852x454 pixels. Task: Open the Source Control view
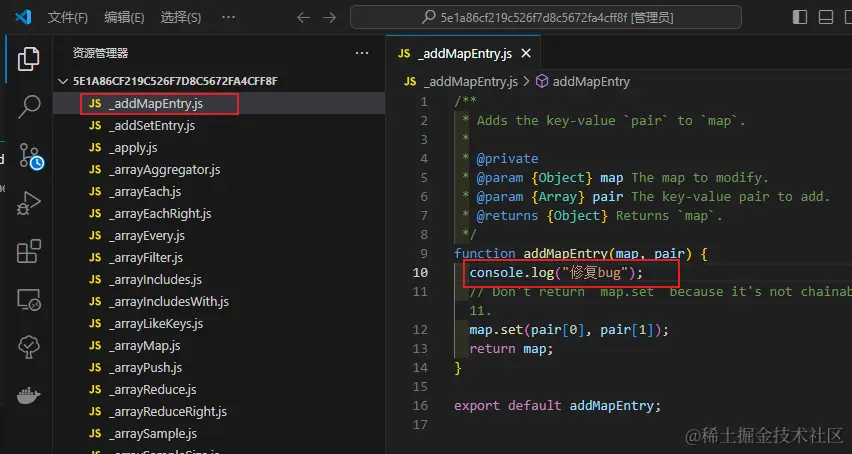pyautogui.click(x=30, y=155)
